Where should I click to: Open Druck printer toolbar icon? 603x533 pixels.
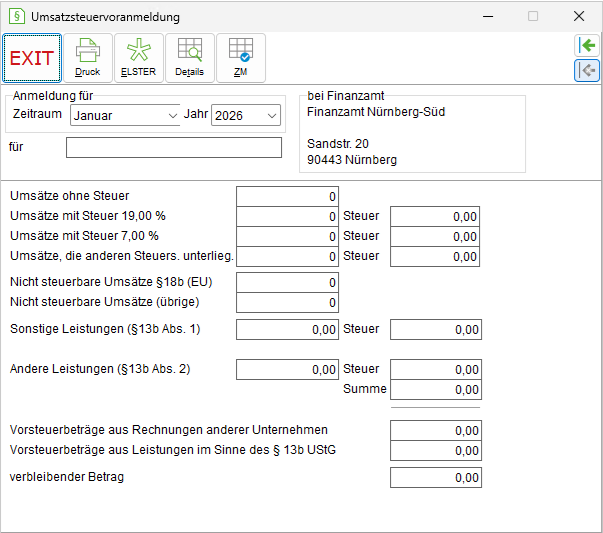point(88,58)
